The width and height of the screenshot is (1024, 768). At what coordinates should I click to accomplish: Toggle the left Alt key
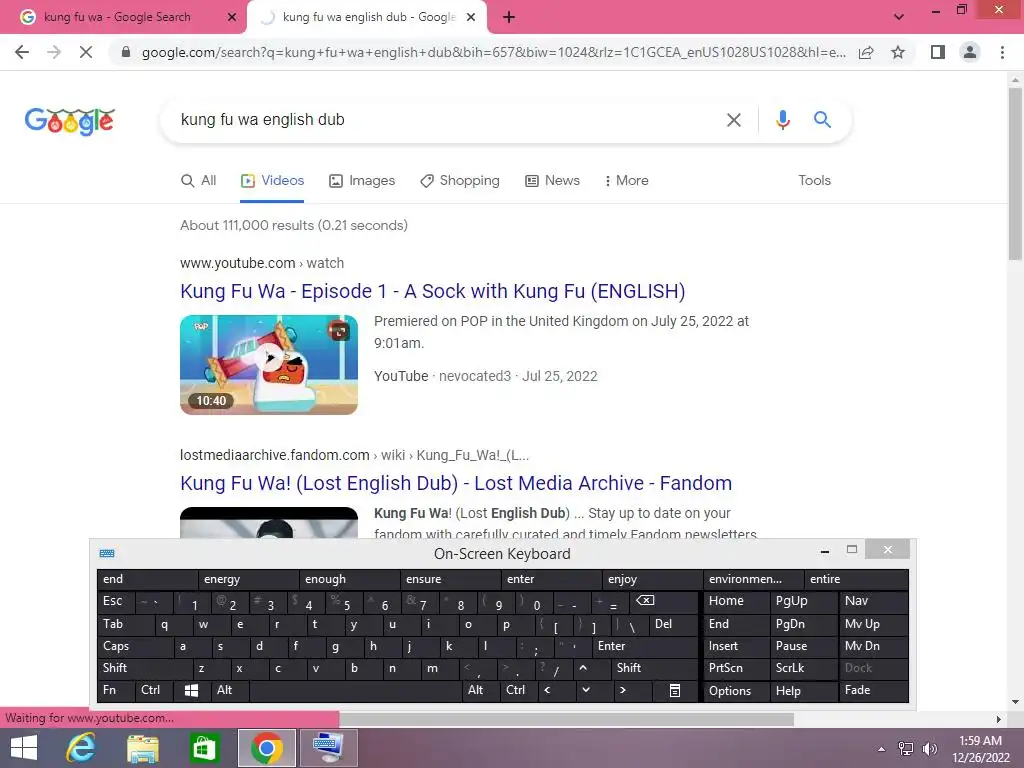pyautogui.click(x=230, y=690)
